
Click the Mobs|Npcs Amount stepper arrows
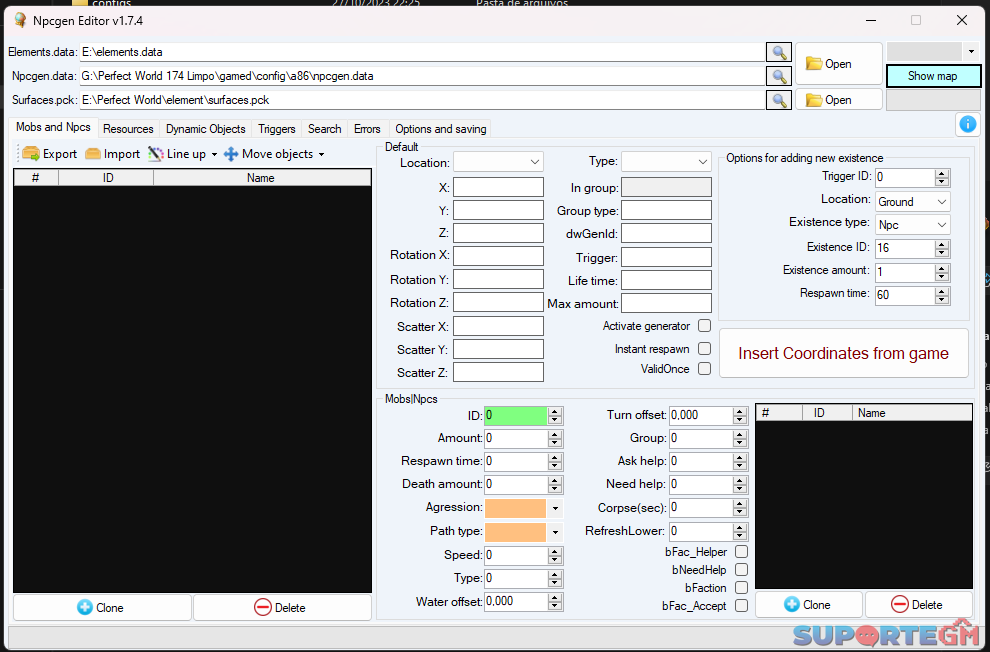pyautogui.click(x=555, y=439)
